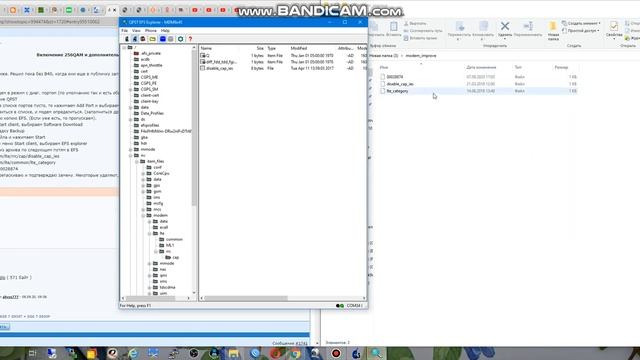This screenshot has height=360, width=640.
Task: Click the red record icon in taskbar
Action: tap(336, 353)
